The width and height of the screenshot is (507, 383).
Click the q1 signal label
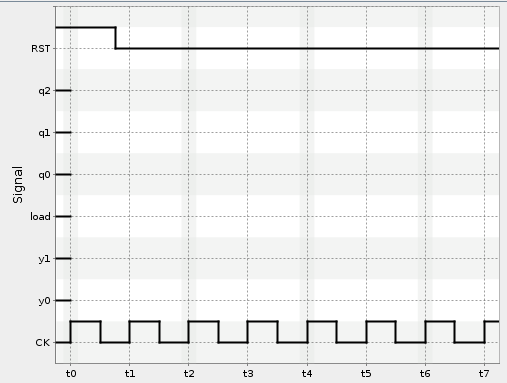click(44, 133)
